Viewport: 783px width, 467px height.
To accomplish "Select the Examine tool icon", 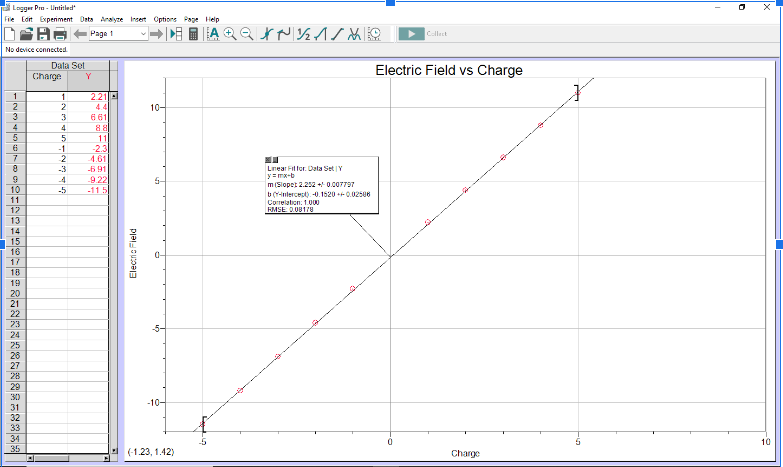I will point(267,34).
